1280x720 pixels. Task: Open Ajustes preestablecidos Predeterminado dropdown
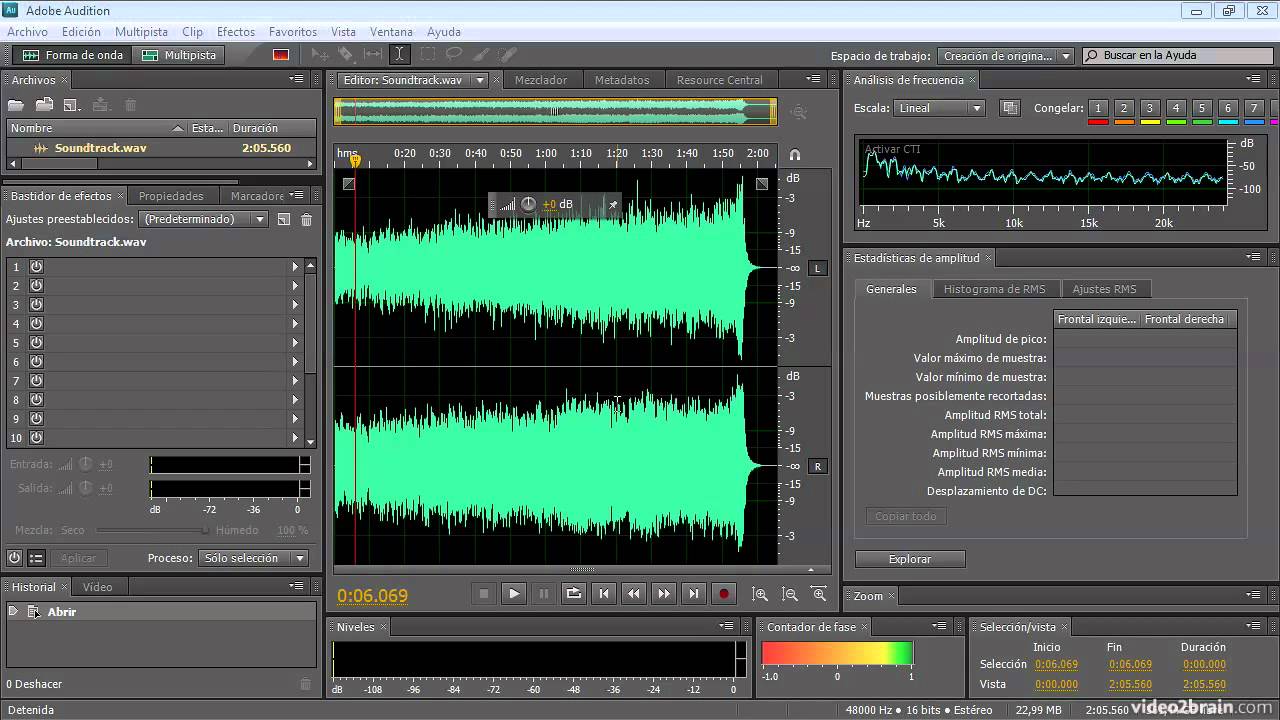pyautogui.click(x=205, y=219)
